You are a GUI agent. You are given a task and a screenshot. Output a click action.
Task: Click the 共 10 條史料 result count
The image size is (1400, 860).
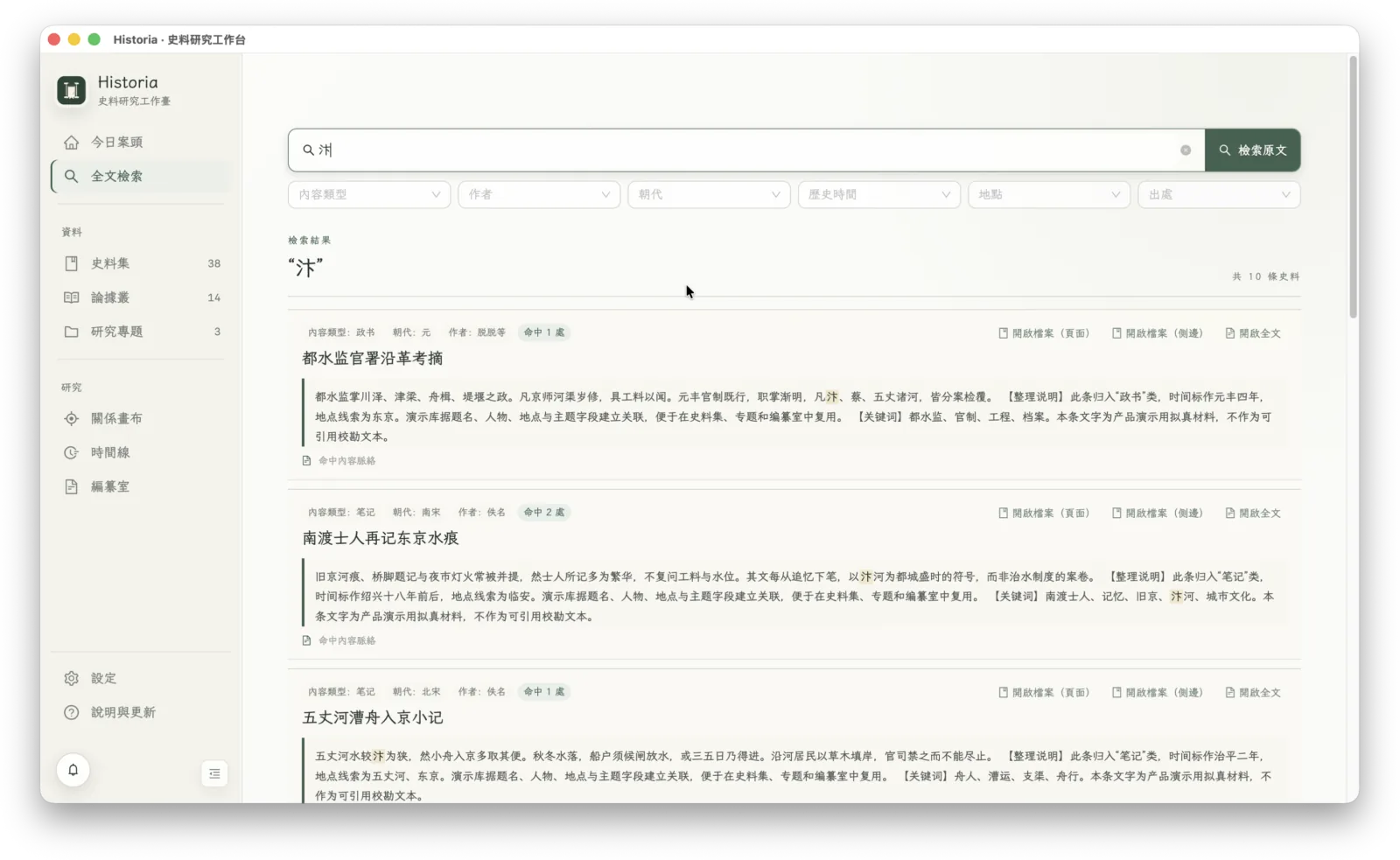pyautogui.click(x=1266, y=276)
